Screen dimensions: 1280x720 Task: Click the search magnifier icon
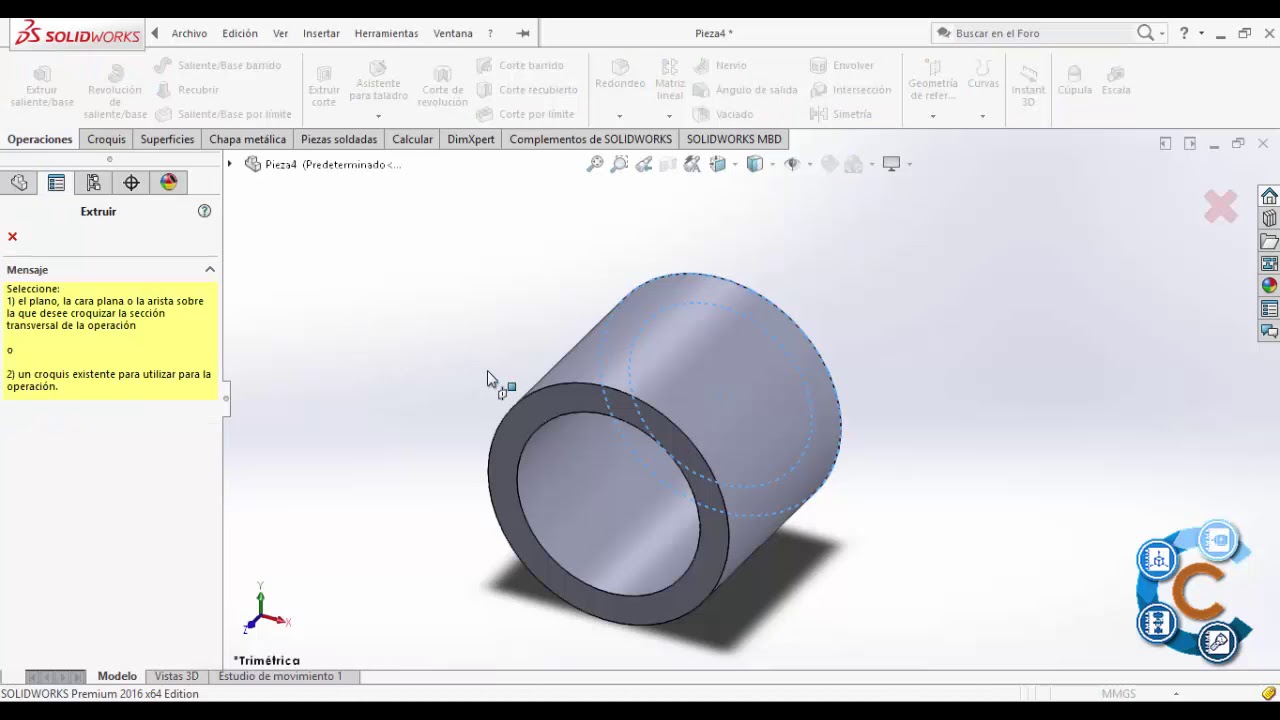pyautogui.click(x=1145, y=33)
